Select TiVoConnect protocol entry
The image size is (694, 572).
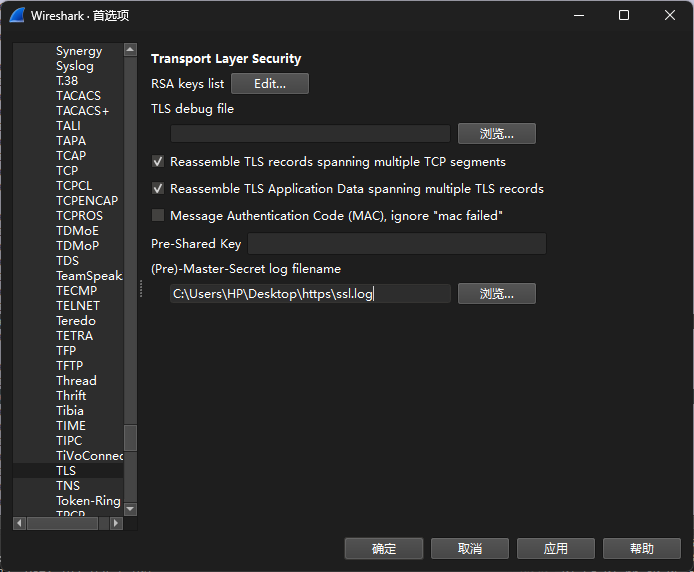coord(89,456)
